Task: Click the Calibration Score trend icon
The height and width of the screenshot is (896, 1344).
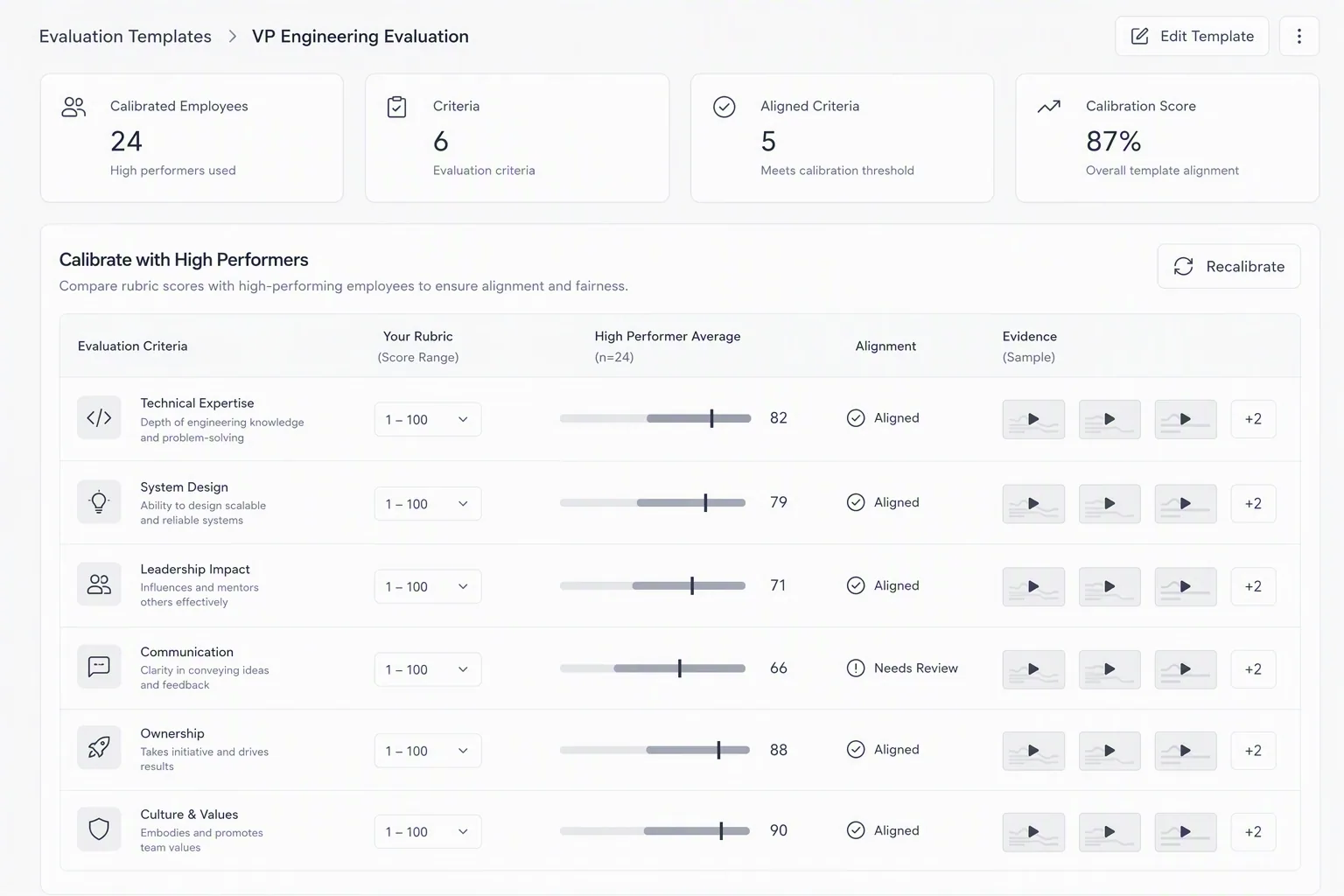Action: coord(1049,107)
